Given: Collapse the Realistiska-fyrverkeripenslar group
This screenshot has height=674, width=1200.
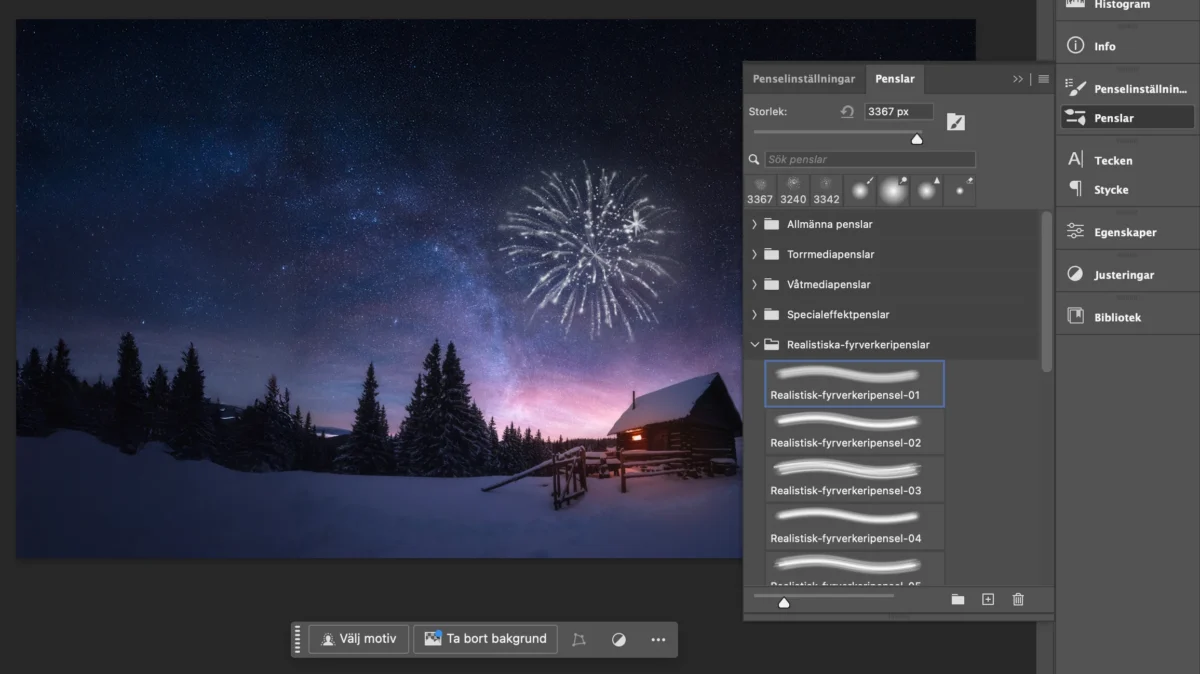Looking at the screenshot, I should coord(754,345).
